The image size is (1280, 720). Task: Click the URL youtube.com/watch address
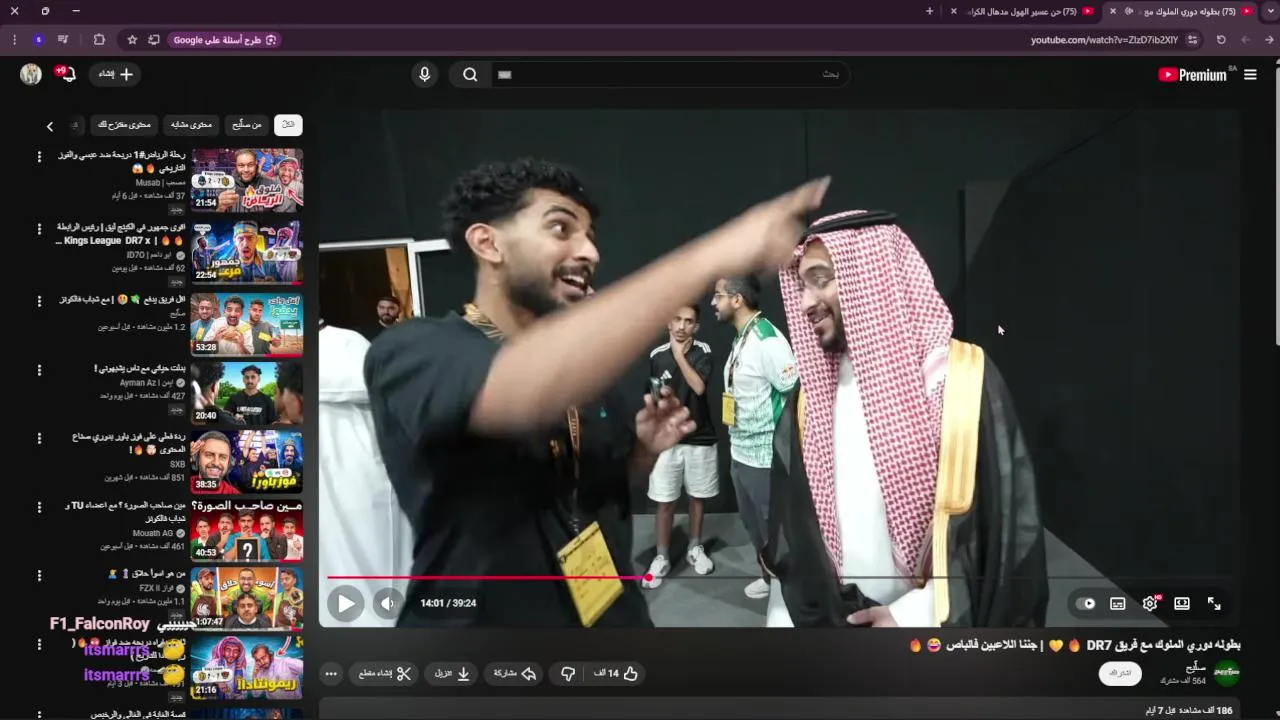point(1104,40)
